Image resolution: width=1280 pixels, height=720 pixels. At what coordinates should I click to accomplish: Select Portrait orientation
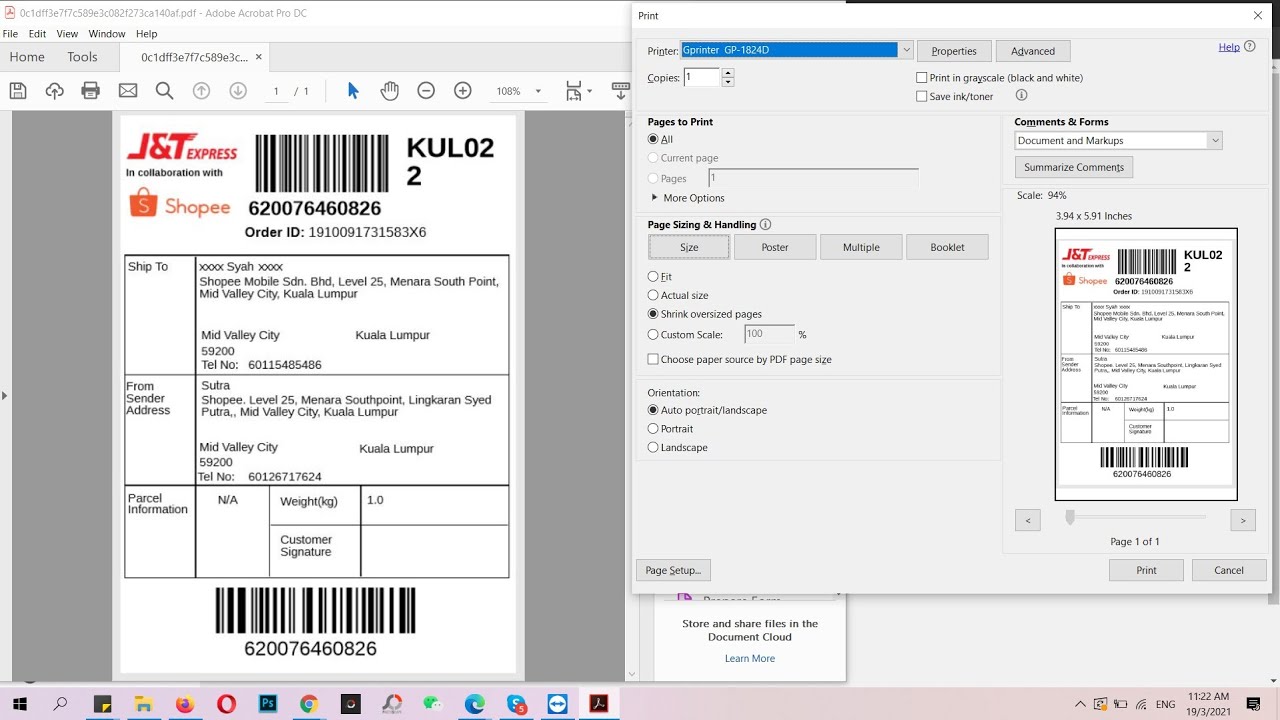pyautogui.click(x=653, y=429)
